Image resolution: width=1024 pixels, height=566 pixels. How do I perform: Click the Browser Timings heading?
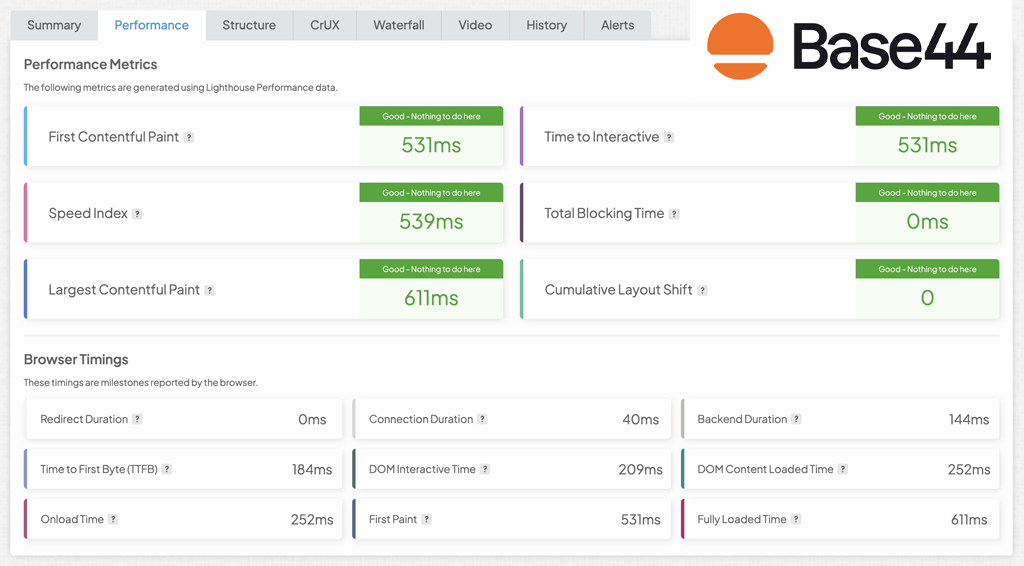click(x=76, y=359)
